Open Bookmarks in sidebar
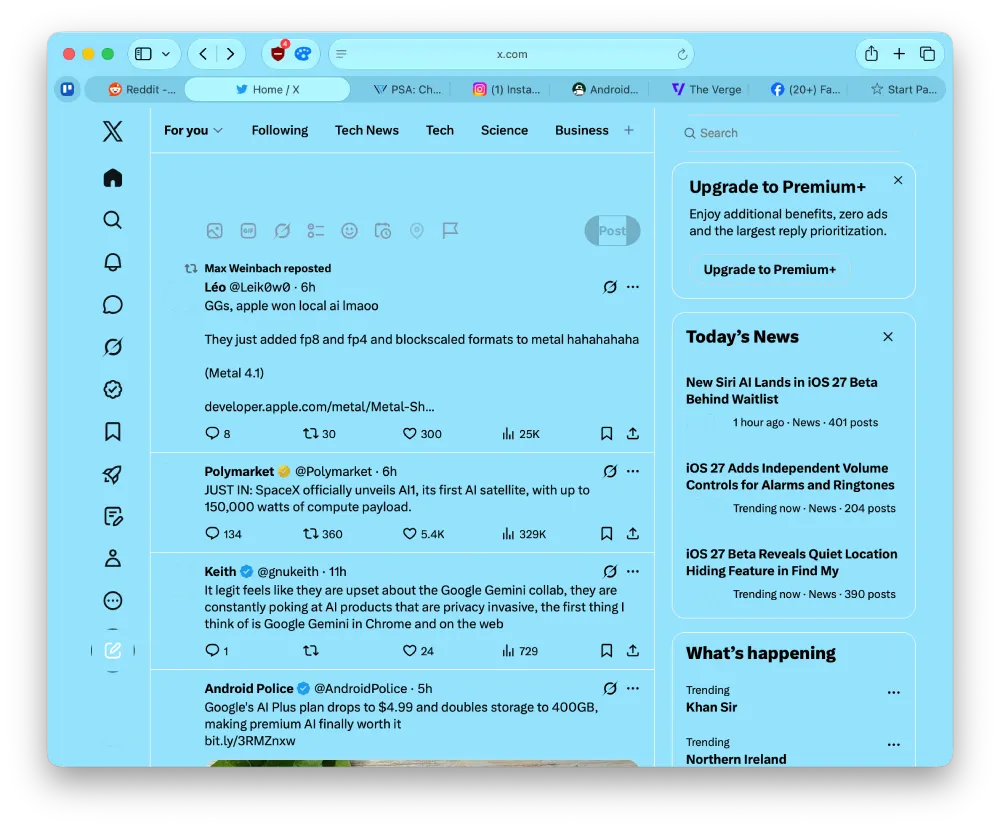Screen dimensions: 1000x829 (113, 432)
